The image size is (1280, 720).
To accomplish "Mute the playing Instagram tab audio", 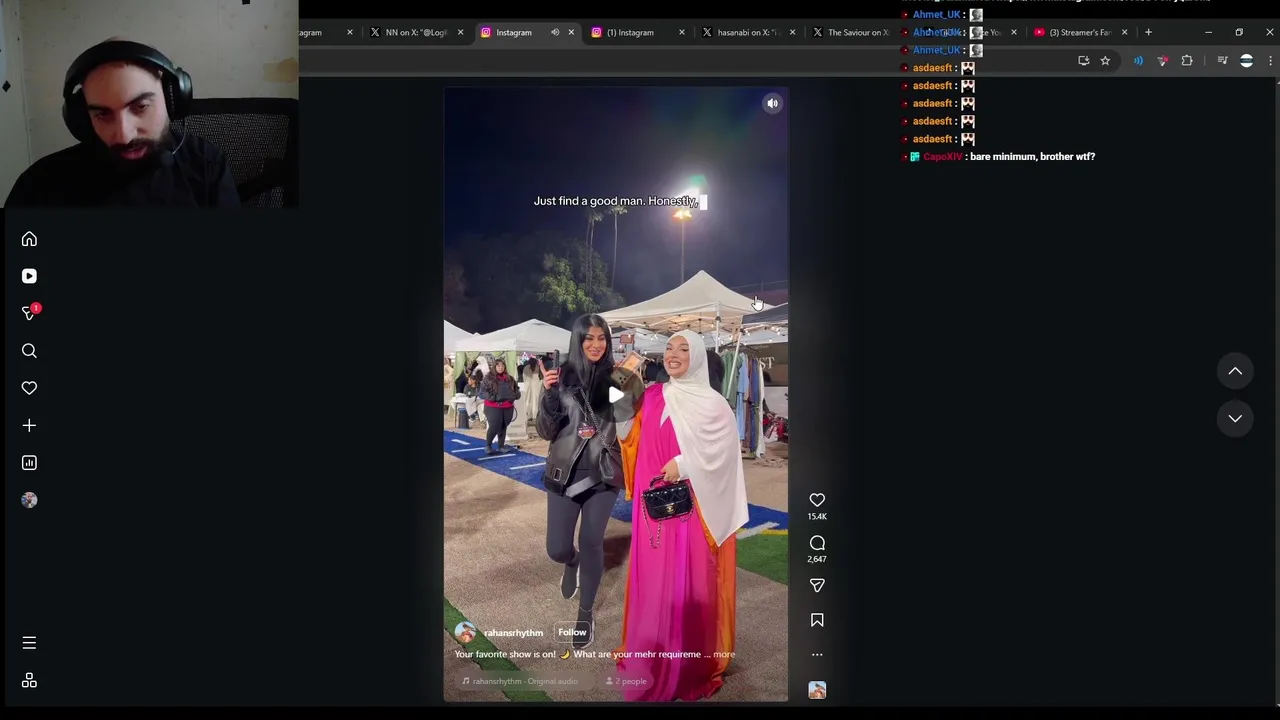I will 555,32.
